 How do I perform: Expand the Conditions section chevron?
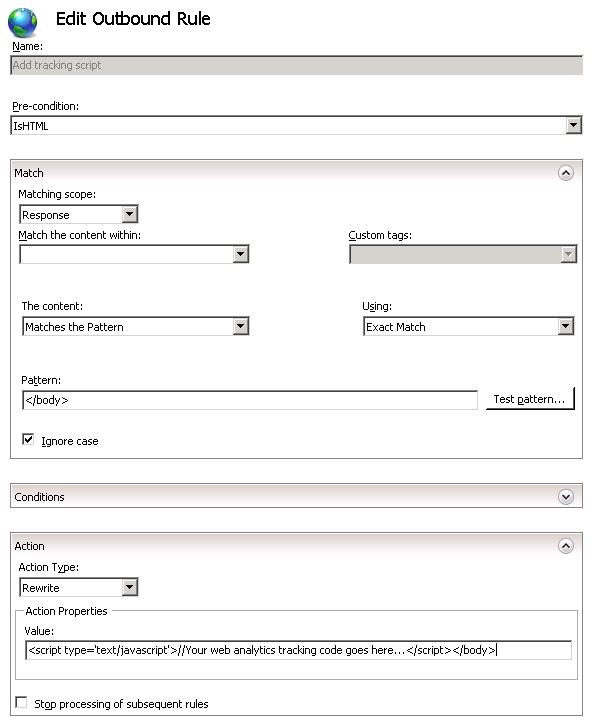click(566, 497)
